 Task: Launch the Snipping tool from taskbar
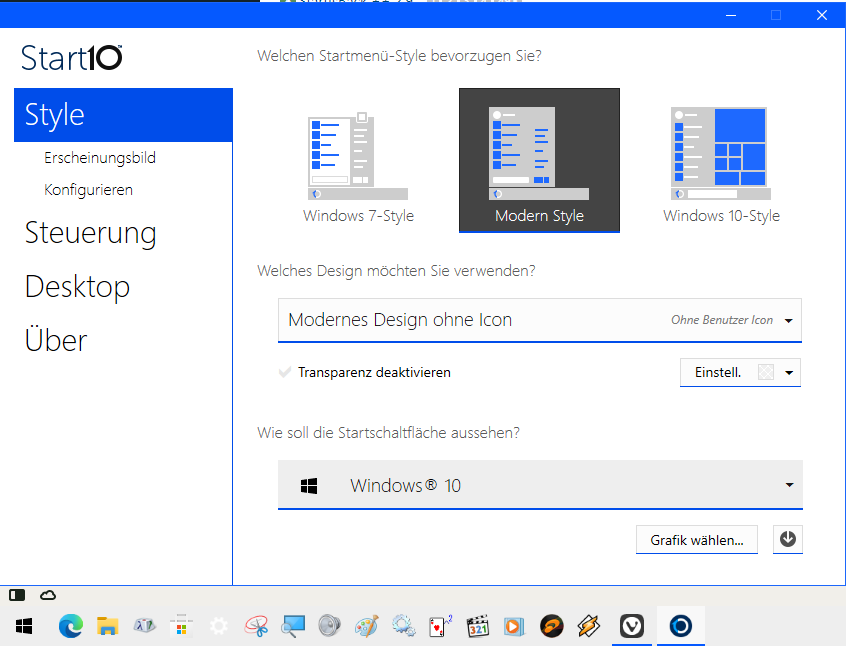coord(256,626)
